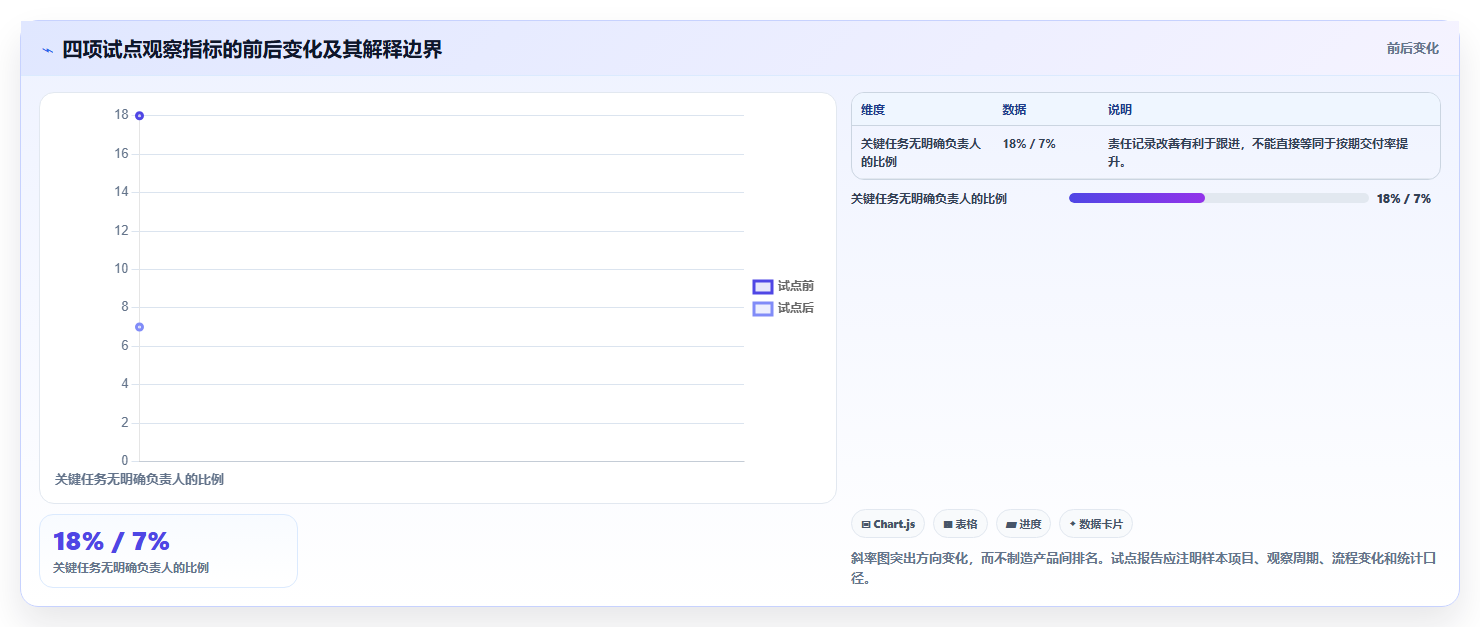This screenshot has width=1480, height=627.
Task: Click the 试点后 data point at 7
Action: pos(139,327)
